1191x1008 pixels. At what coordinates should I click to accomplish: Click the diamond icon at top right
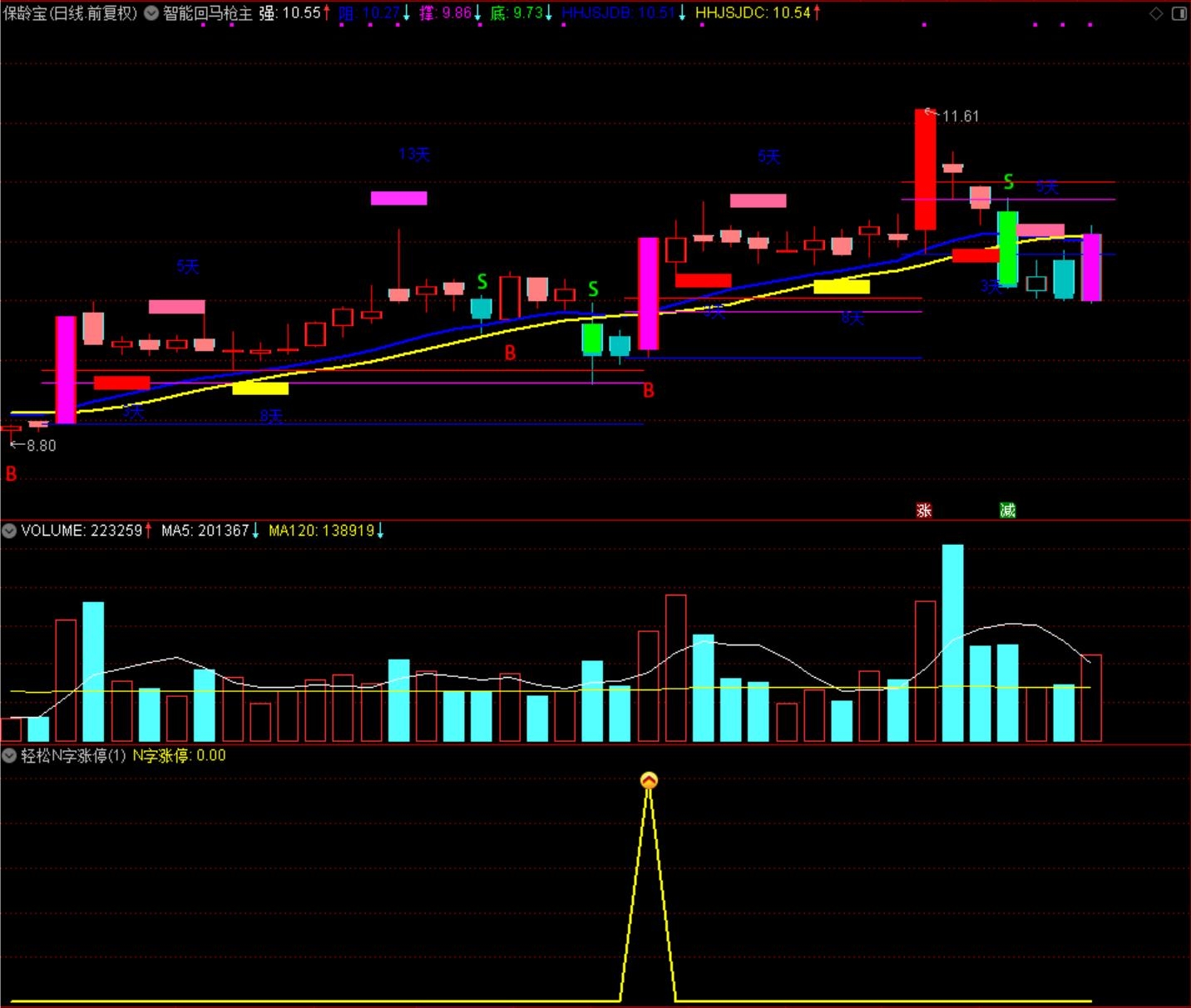[1156, 13]
